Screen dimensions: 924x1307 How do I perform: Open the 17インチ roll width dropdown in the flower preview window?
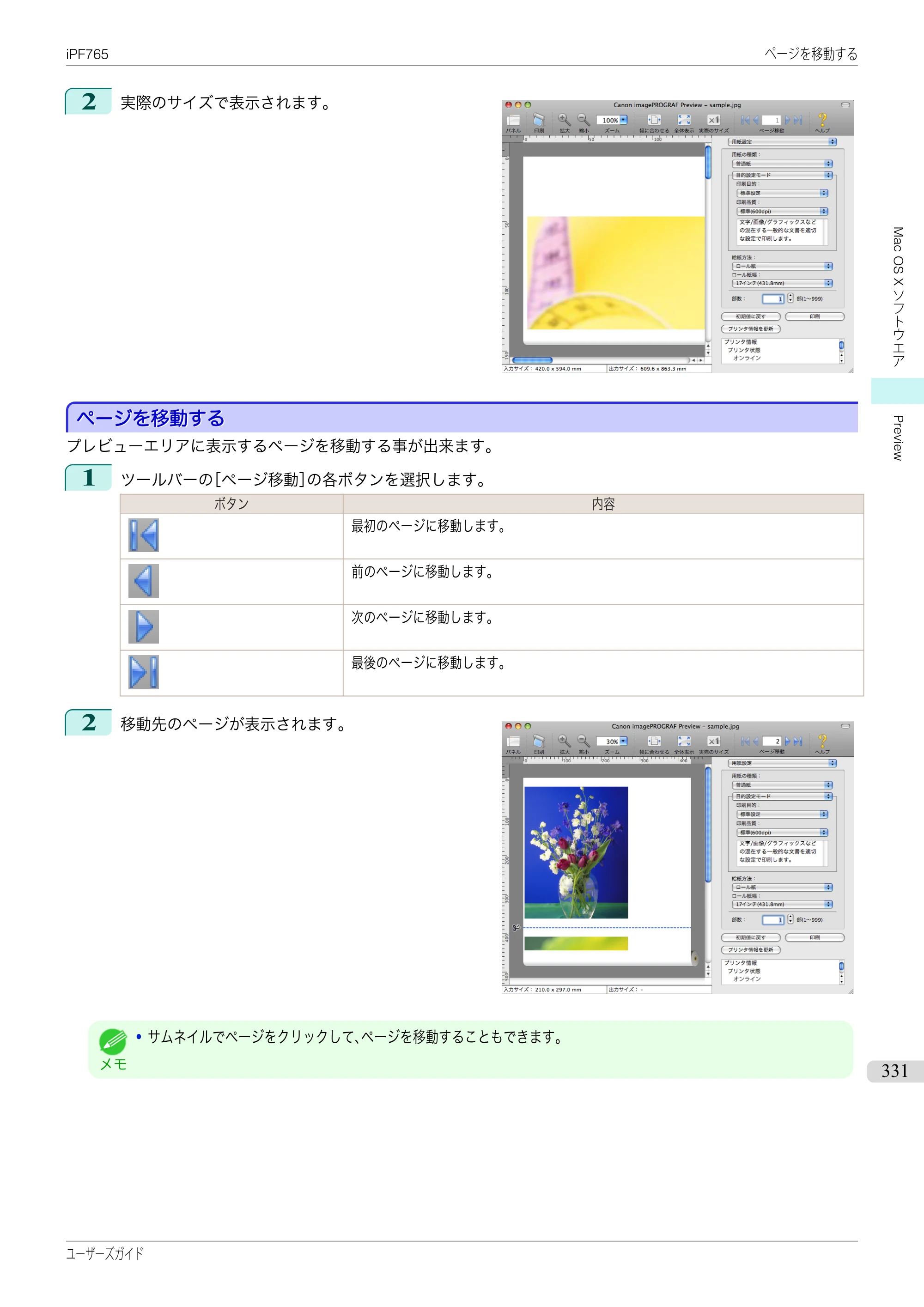pos(782,904)
